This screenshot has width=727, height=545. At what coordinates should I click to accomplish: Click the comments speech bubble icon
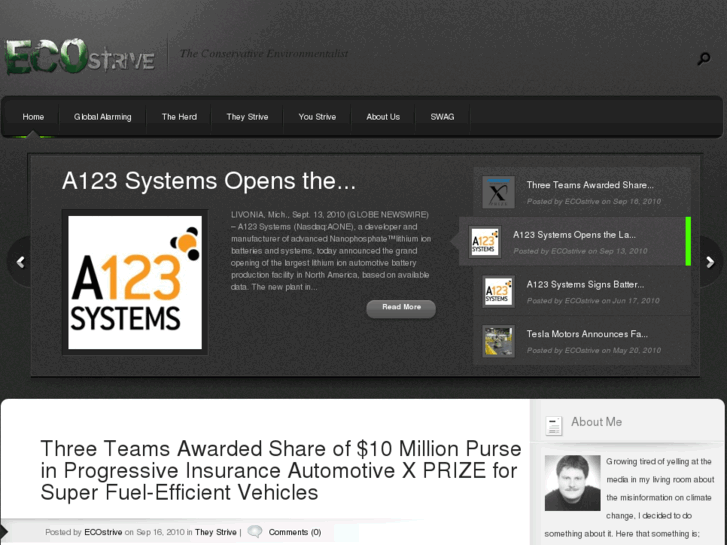pos(255,532)
